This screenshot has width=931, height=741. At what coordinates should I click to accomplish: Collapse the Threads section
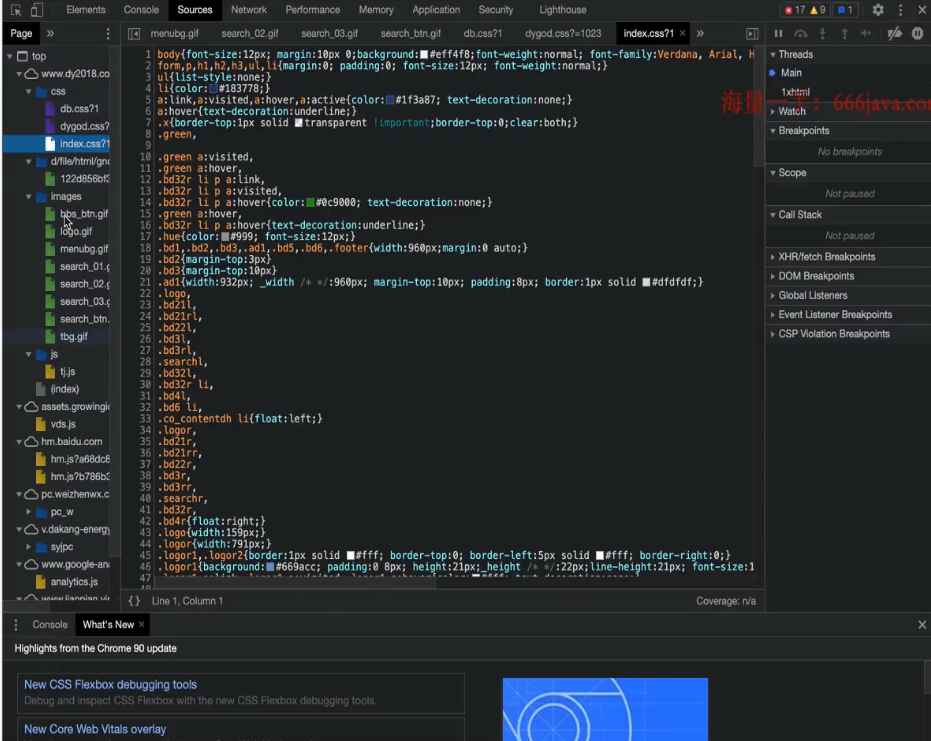pos(773,55)
